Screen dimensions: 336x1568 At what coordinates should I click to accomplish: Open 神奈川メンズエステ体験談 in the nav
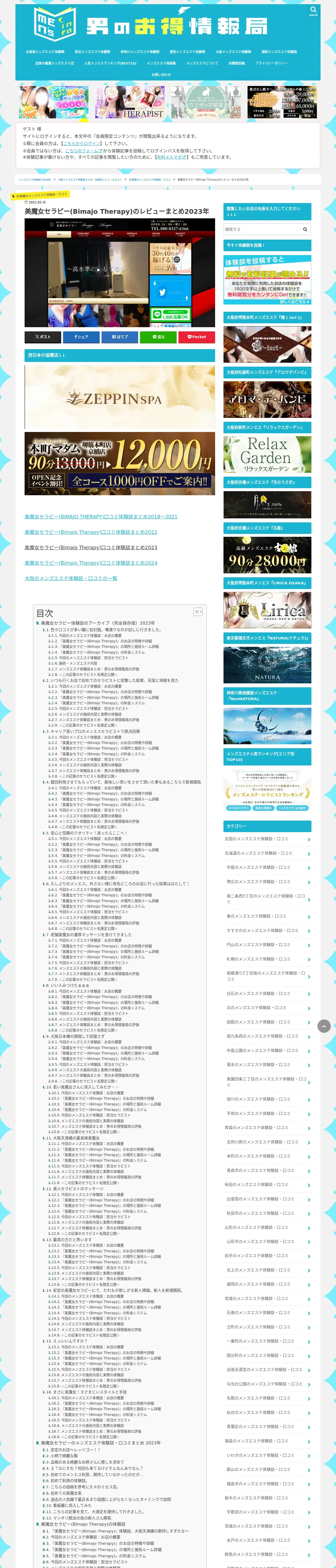[x=140, y=52]
